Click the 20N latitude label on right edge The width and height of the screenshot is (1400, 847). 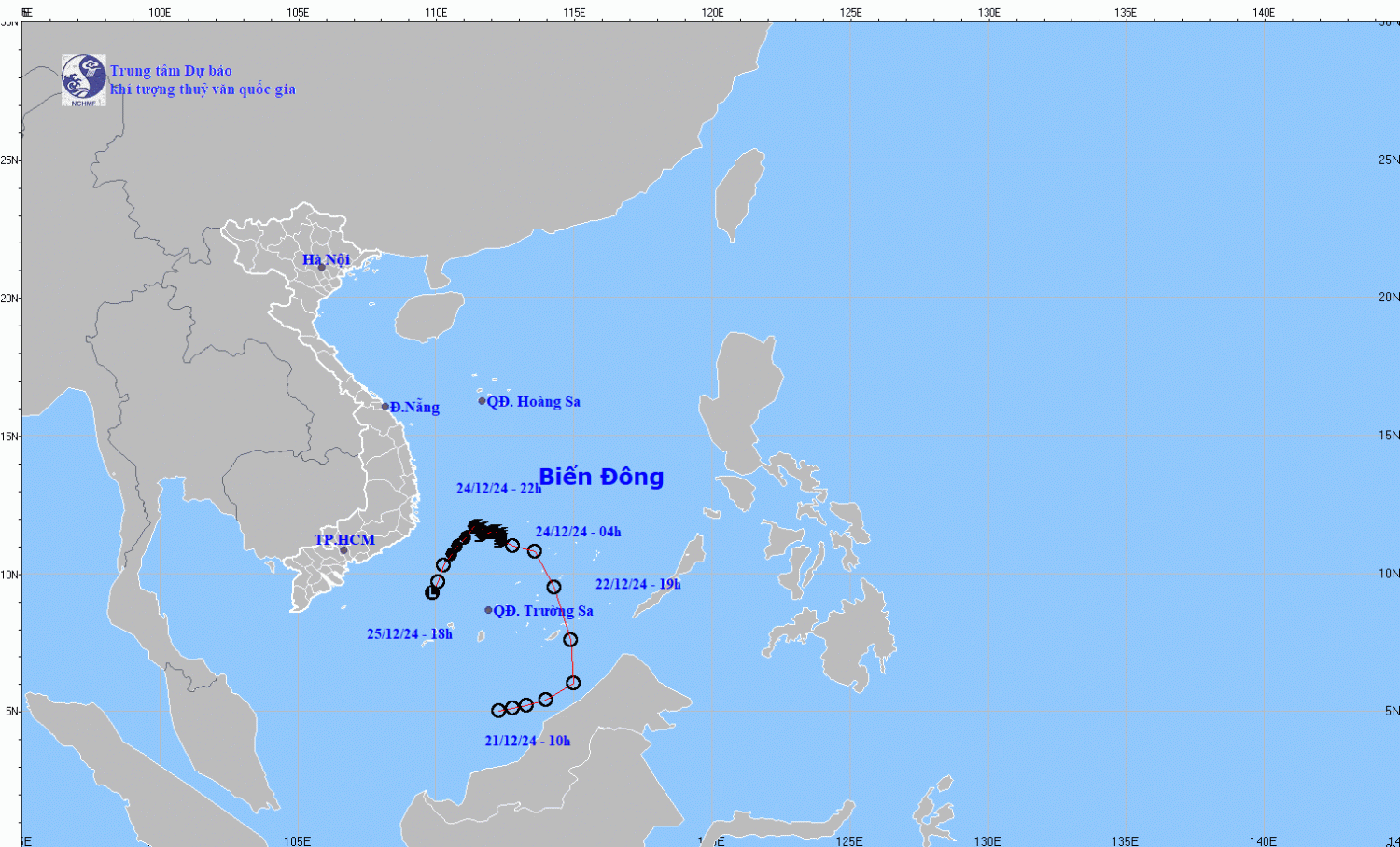click(x=1389, y=297)
